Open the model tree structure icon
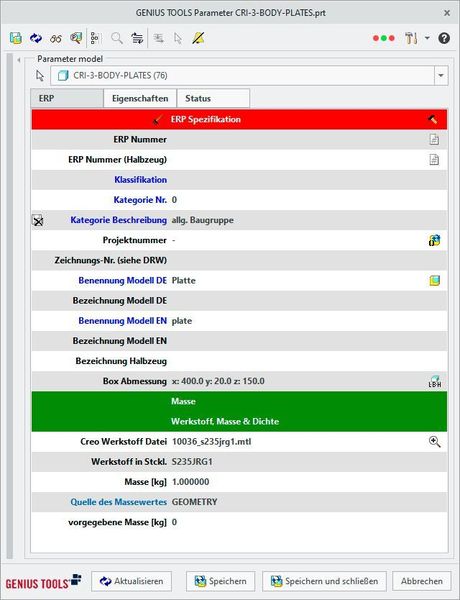Viewport: 460px width, 600px height. [x=95, y=38]
